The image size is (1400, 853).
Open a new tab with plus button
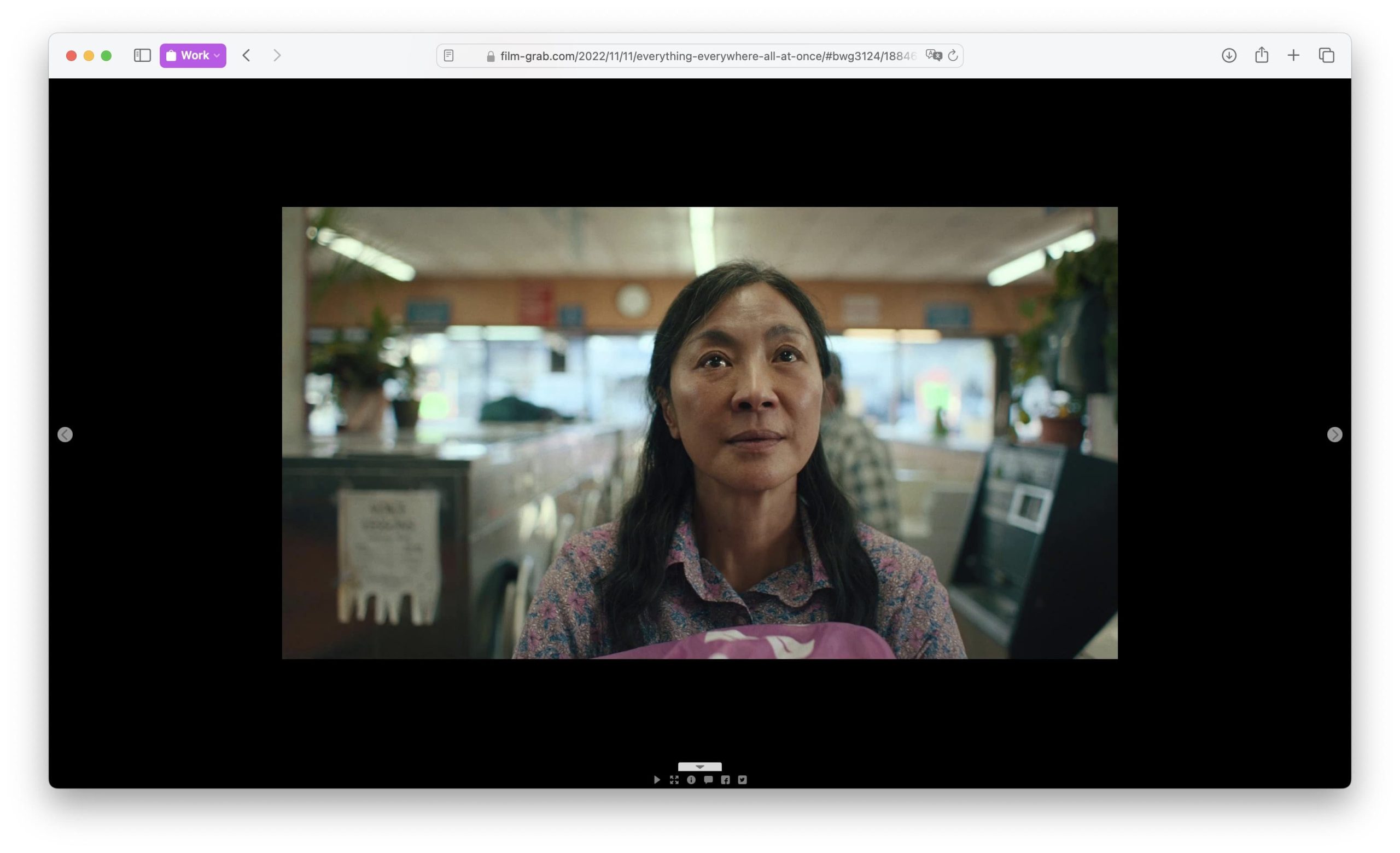tap(1293, 56)
